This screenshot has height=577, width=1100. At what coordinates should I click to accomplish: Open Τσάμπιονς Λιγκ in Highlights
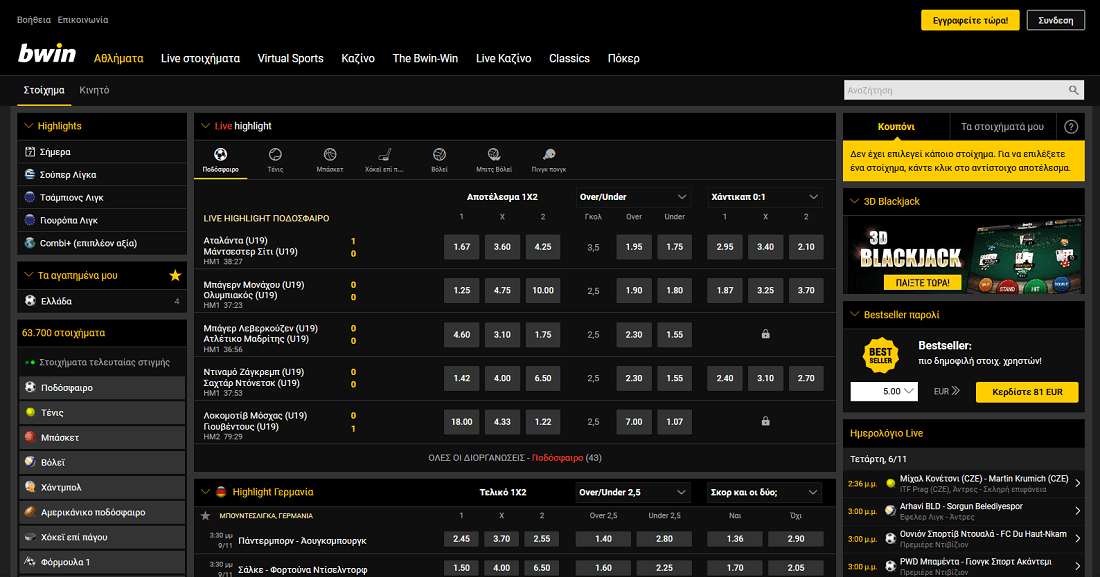pyautogui.click(x=102, y=197)
